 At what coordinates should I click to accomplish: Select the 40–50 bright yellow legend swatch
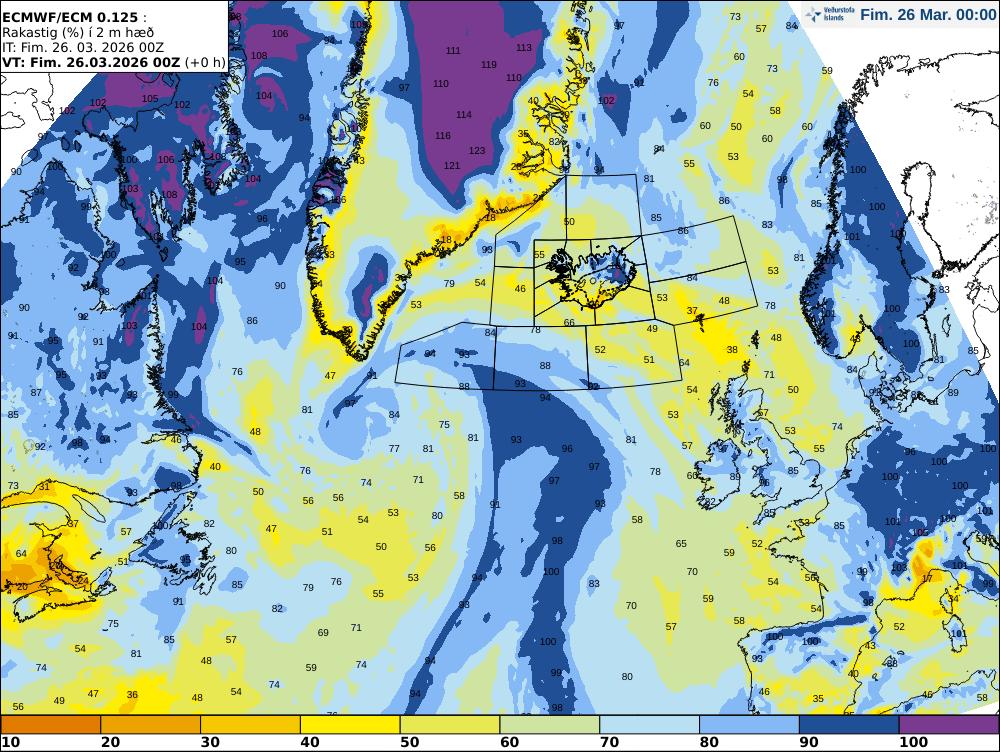350,725
